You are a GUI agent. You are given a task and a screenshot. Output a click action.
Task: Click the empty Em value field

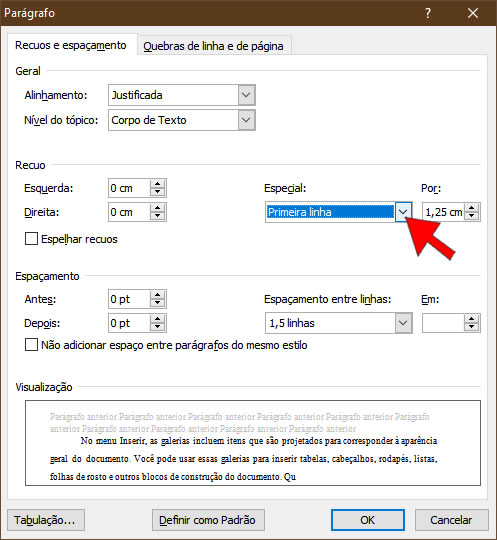tap(443, 323)
